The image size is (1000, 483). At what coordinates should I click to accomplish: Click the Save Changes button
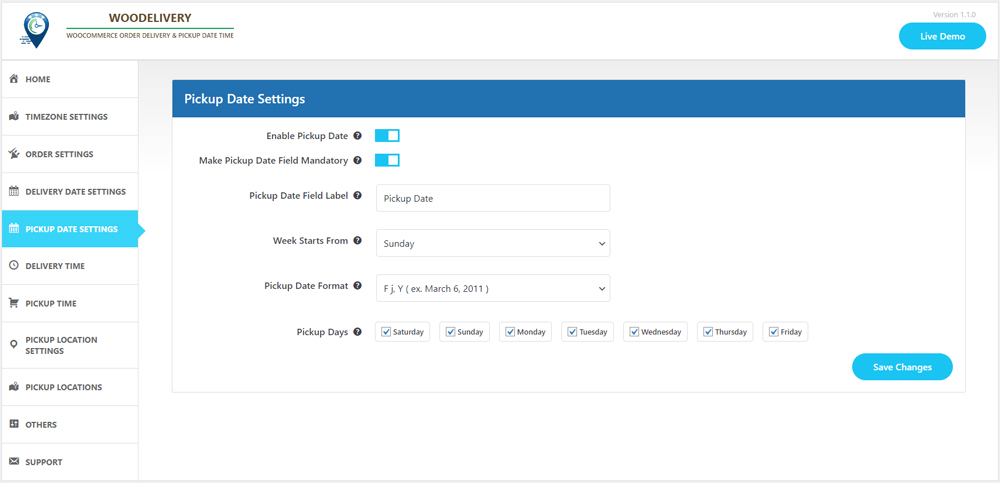click(x=902, y=367)
